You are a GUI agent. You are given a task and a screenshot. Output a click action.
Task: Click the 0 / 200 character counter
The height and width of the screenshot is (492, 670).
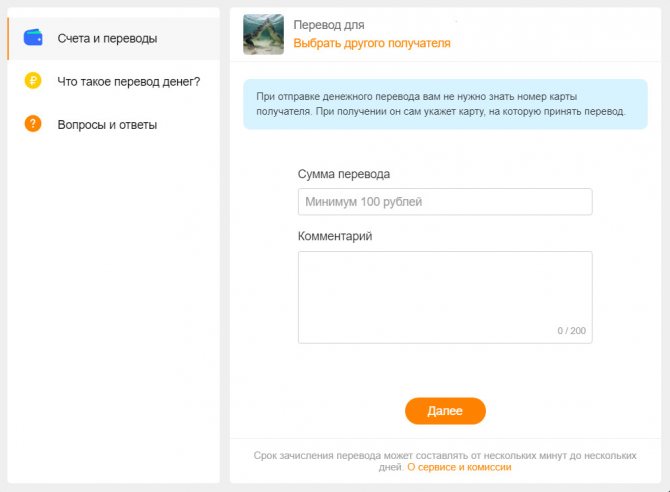[x=571, y=330]
